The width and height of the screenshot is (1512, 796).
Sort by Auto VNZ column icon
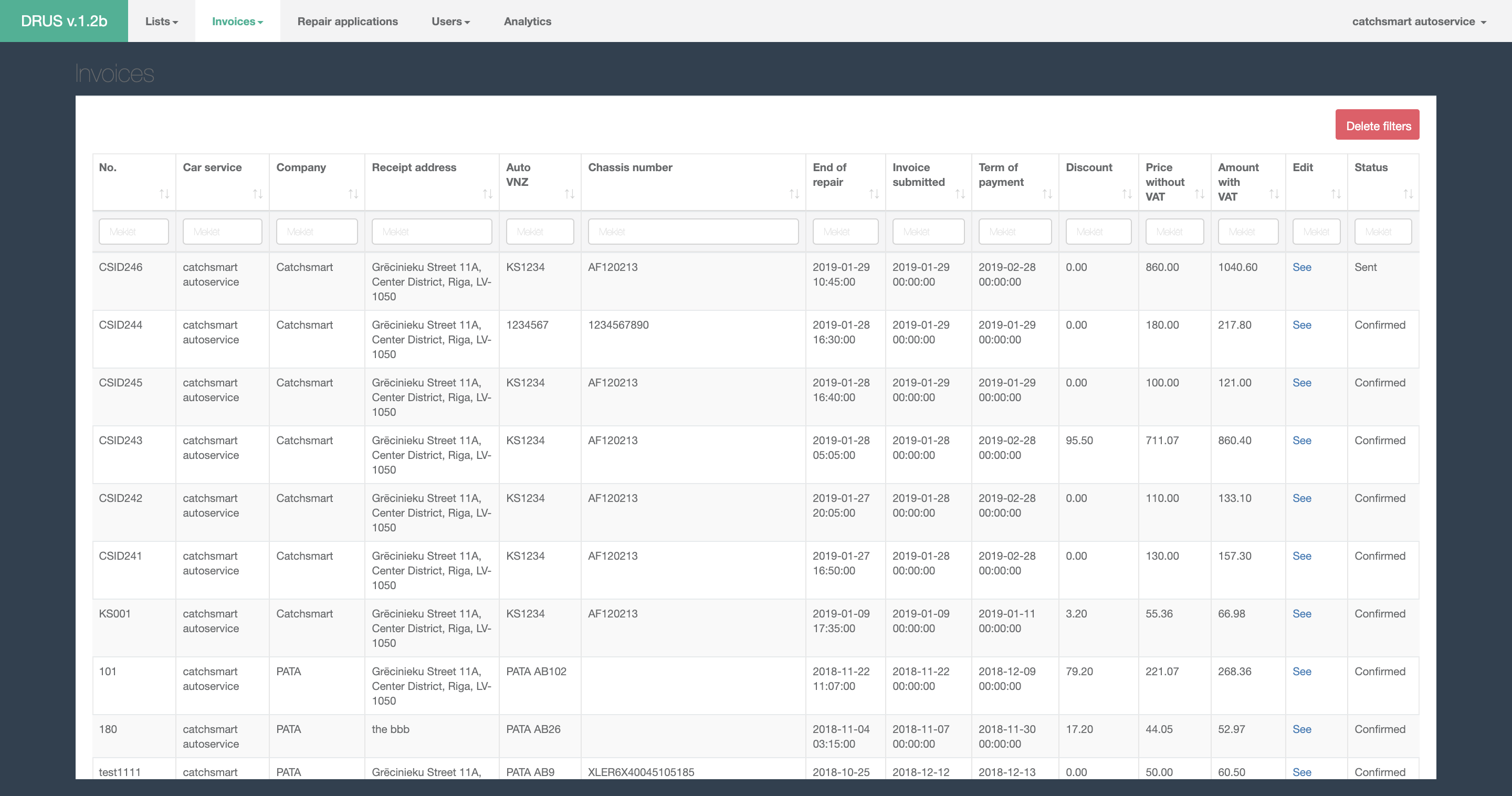pos(569,194)
